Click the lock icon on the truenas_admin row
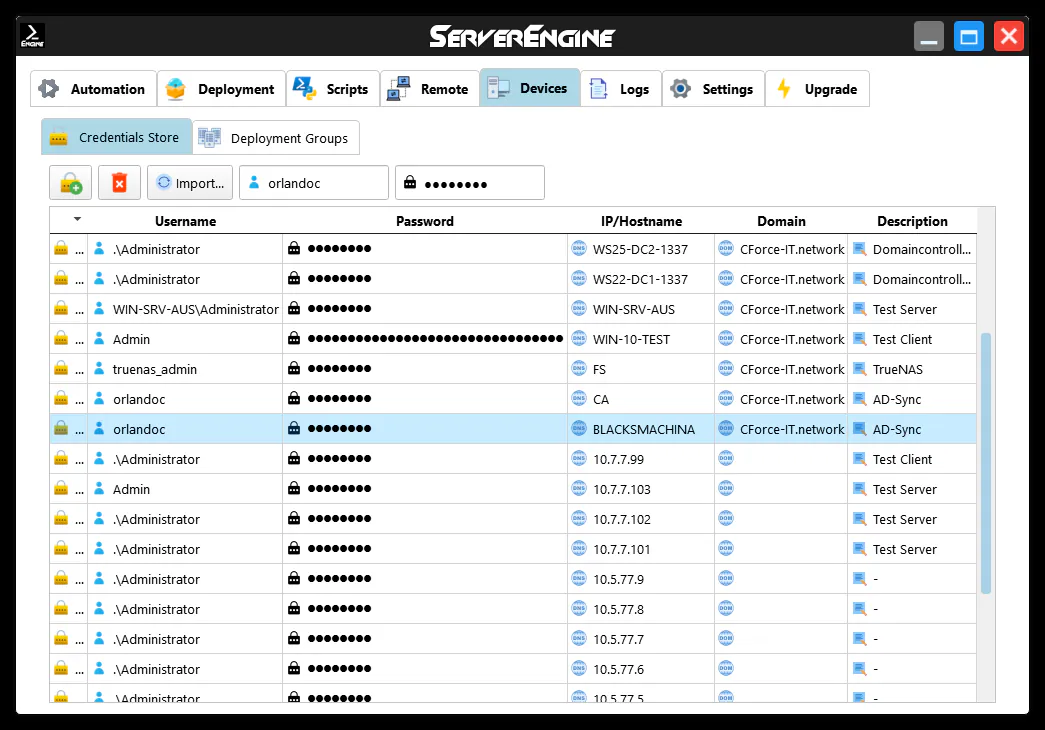 pyautogui.click(x=60, y=369)
